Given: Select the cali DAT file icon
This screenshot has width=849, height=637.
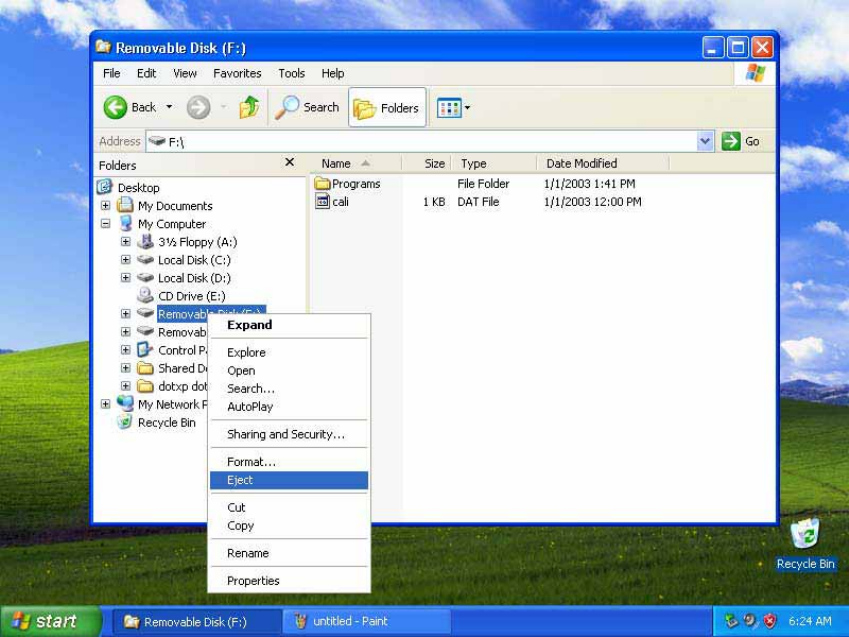Looking at the screenshot, I should point(322,202).
